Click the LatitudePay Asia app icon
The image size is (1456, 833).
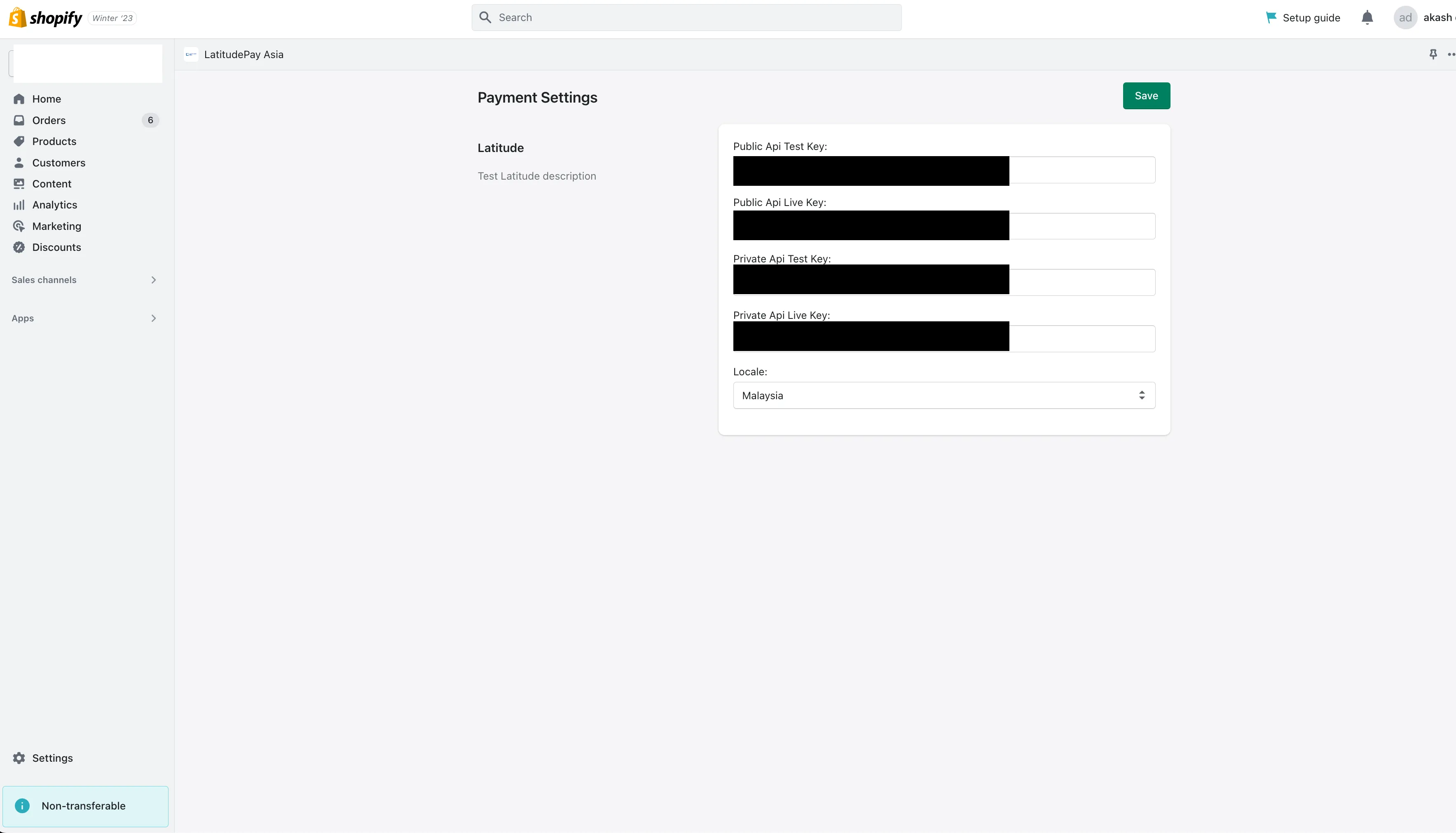click(191, 54)
